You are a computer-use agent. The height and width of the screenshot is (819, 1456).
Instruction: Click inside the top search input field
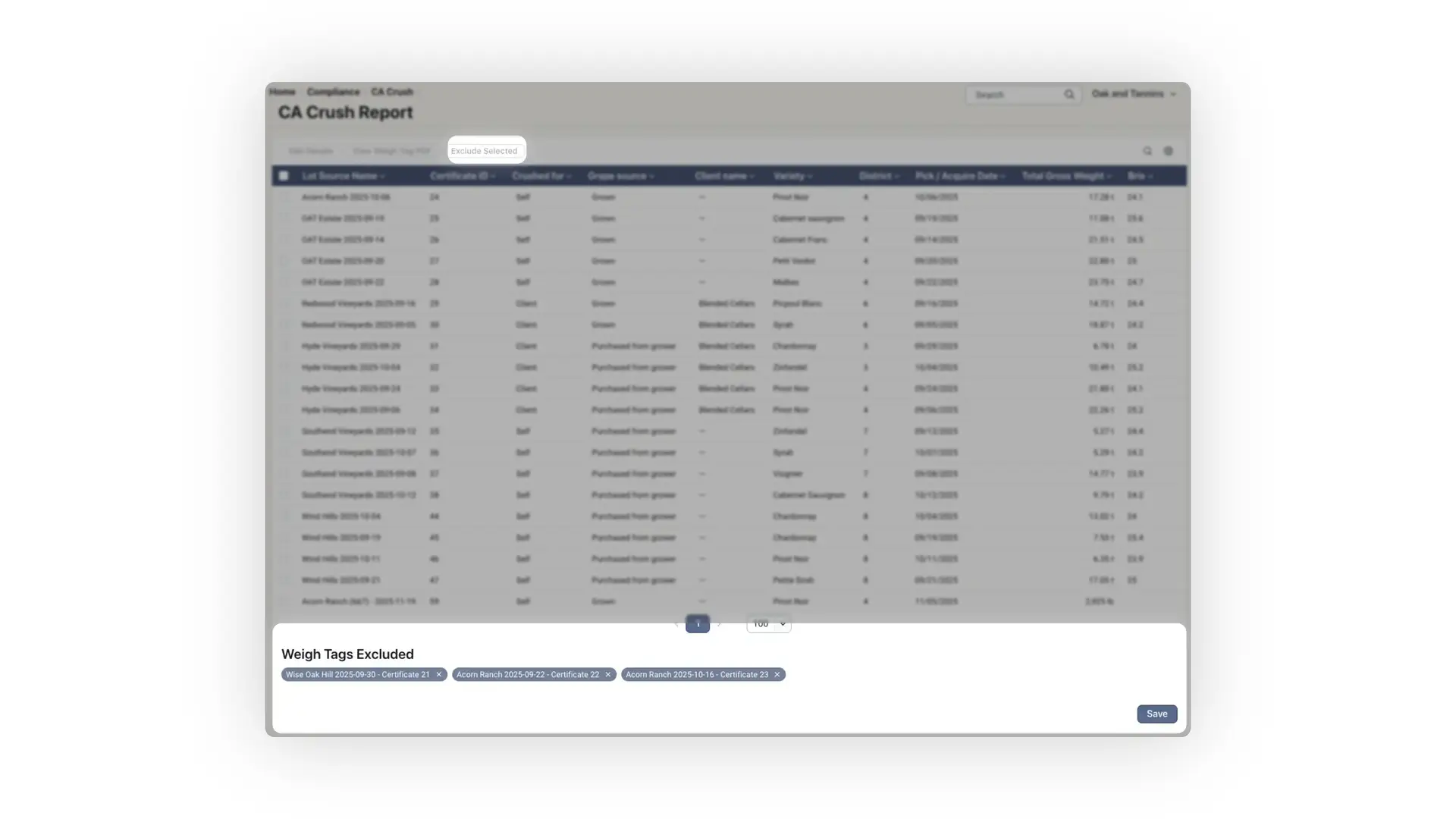tap(1016, 94)
